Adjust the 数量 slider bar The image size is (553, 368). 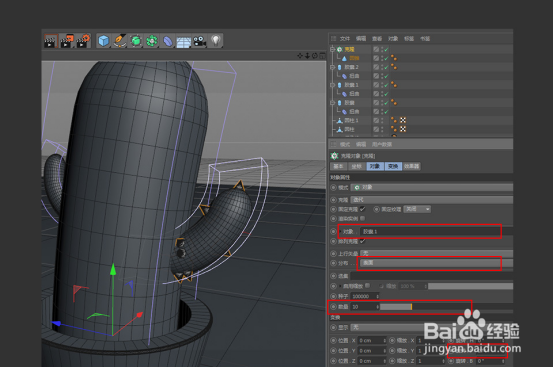pos(426,307)
